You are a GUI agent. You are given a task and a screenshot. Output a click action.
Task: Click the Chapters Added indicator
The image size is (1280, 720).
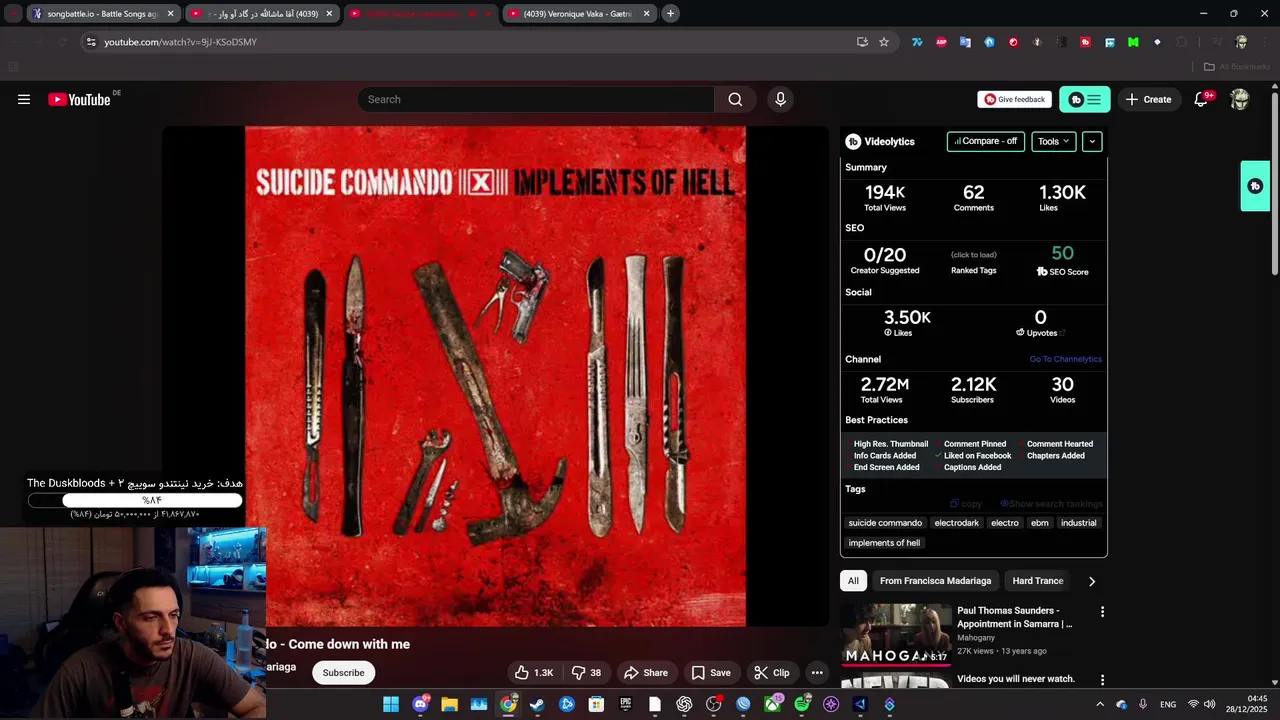pyautogui.click(x=1051, y=456)
